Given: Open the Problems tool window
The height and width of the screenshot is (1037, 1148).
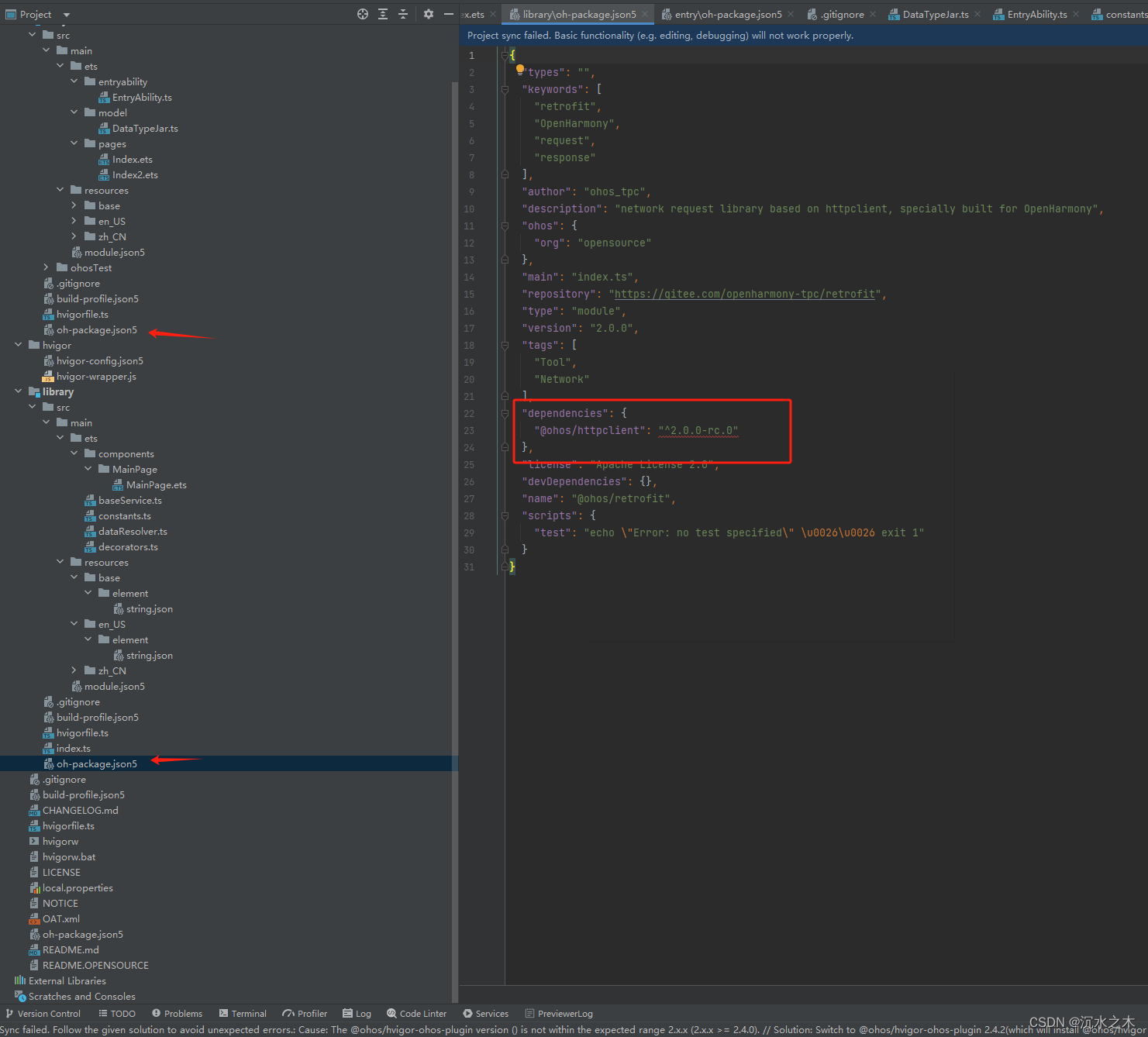Looking at the screenshot, I should click(178, 1014).
